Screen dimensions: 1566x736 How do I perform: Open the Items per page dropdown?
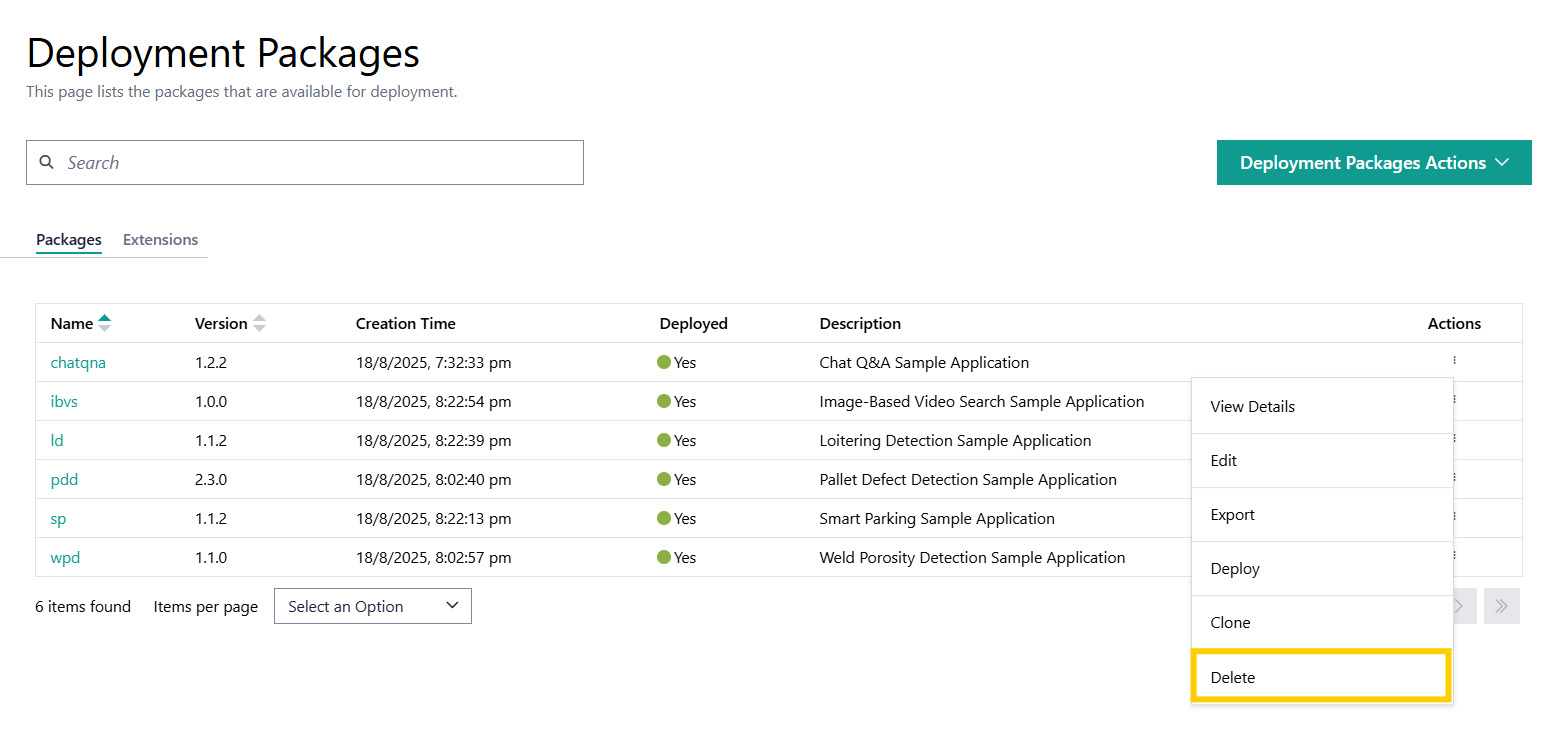pos(372,606)
